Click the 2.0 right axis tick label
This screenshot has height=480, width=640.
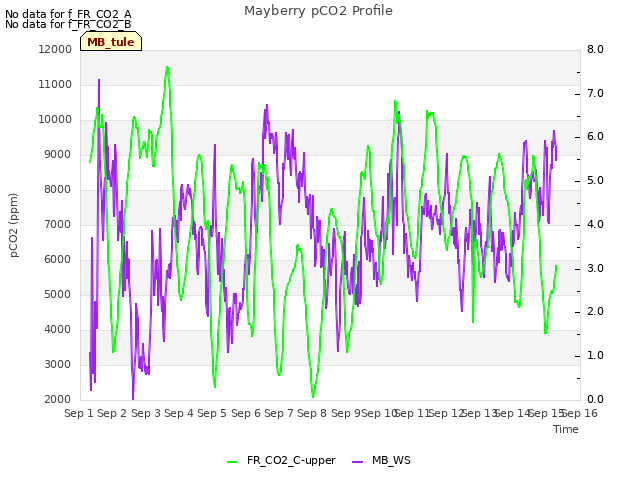pos(595,312)
